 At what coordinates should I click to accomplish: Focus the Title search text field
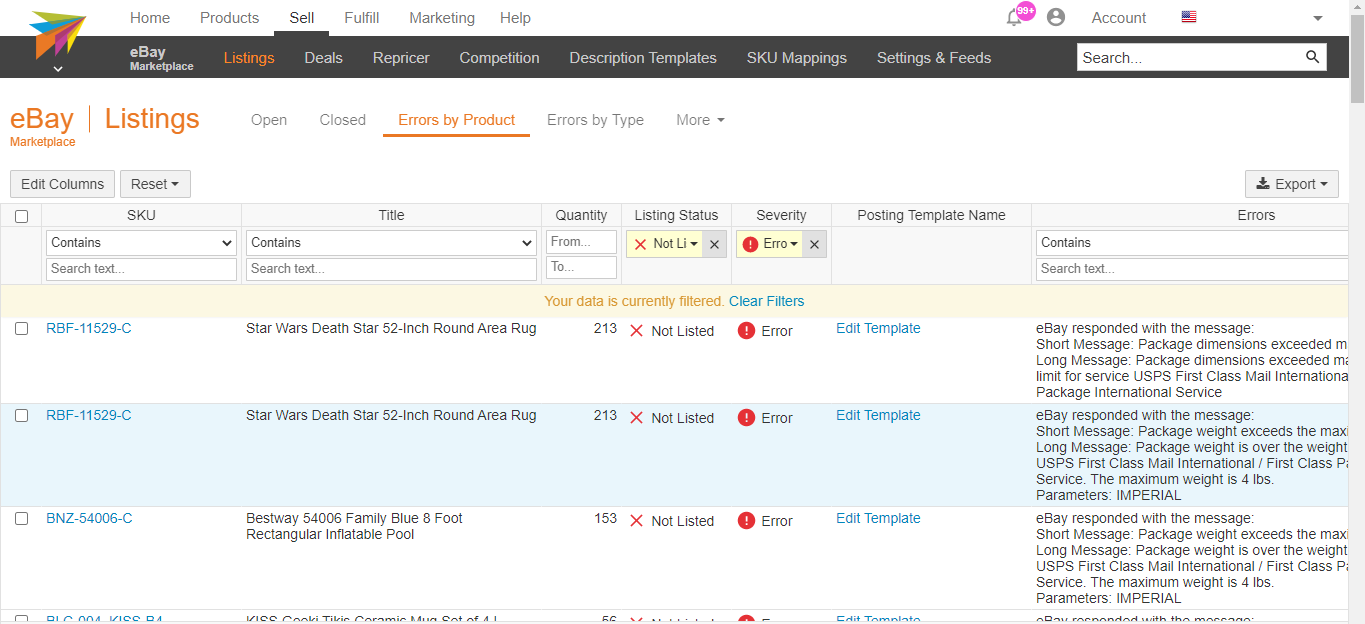point(391,268)
